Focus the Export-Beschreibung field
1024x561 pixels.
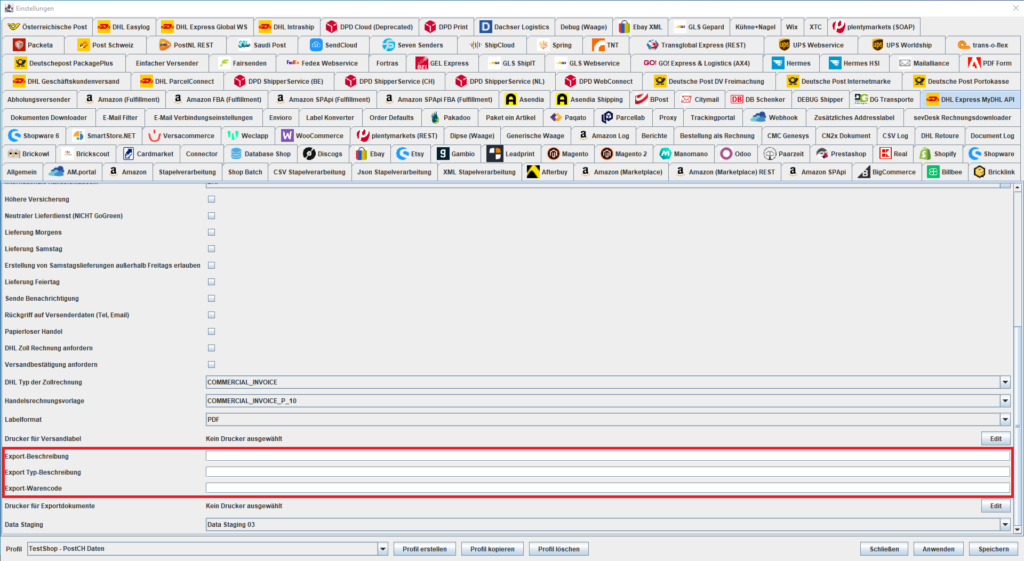click(x=608, y=456)
